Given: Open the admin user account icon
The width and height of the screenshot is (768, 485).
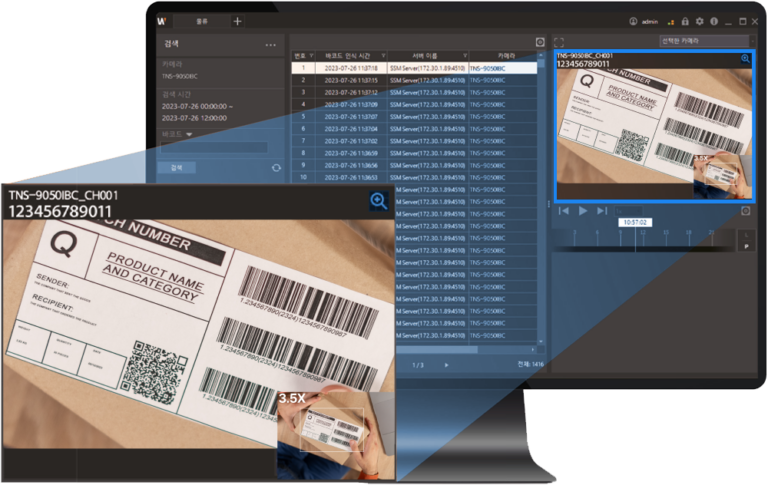Looking at the screenshot, I should [633, 22].
